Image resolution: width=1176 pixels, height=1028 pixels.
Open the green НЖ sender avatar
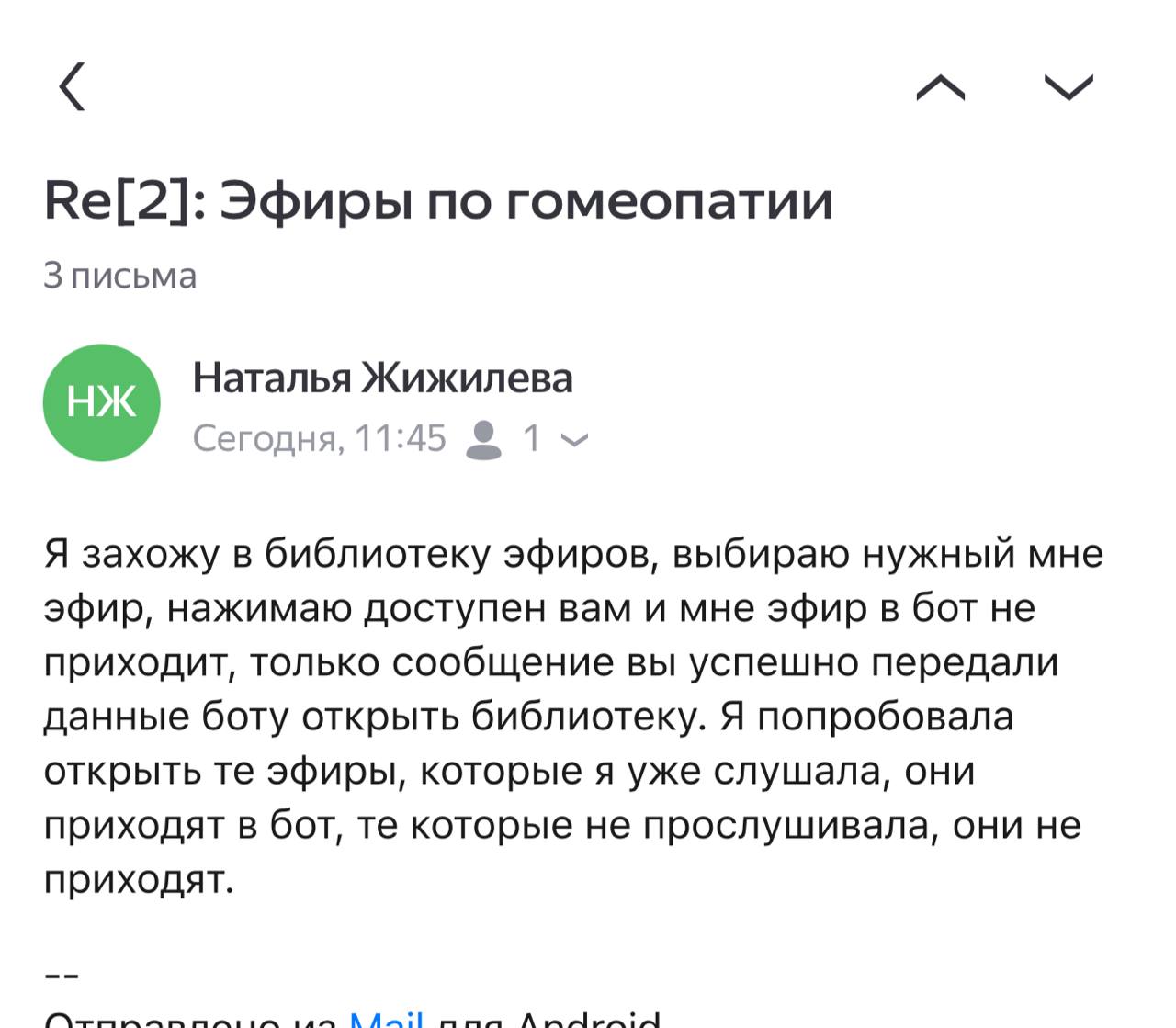click(x=102, y=402)
